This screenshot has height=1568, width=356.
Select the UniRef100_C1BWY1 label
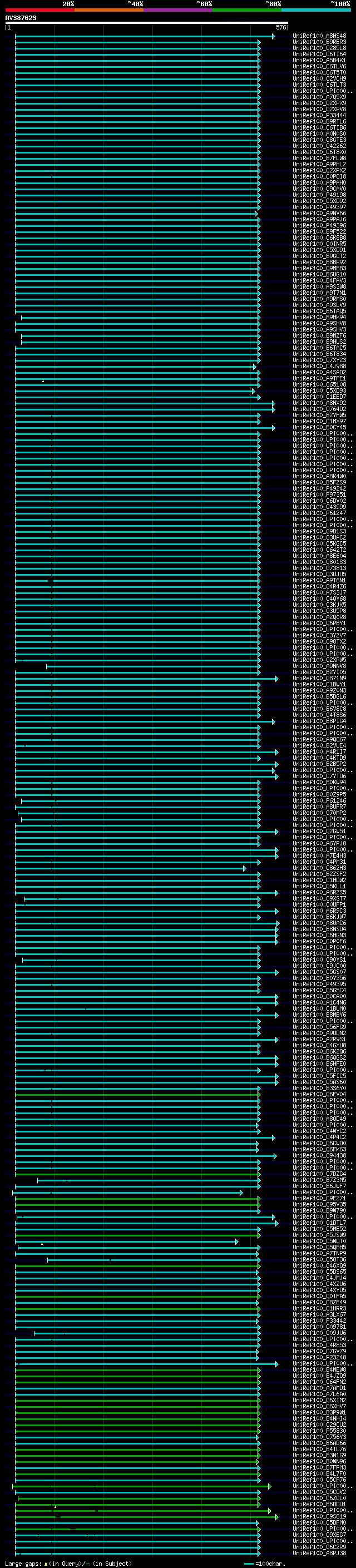point(319,684)
